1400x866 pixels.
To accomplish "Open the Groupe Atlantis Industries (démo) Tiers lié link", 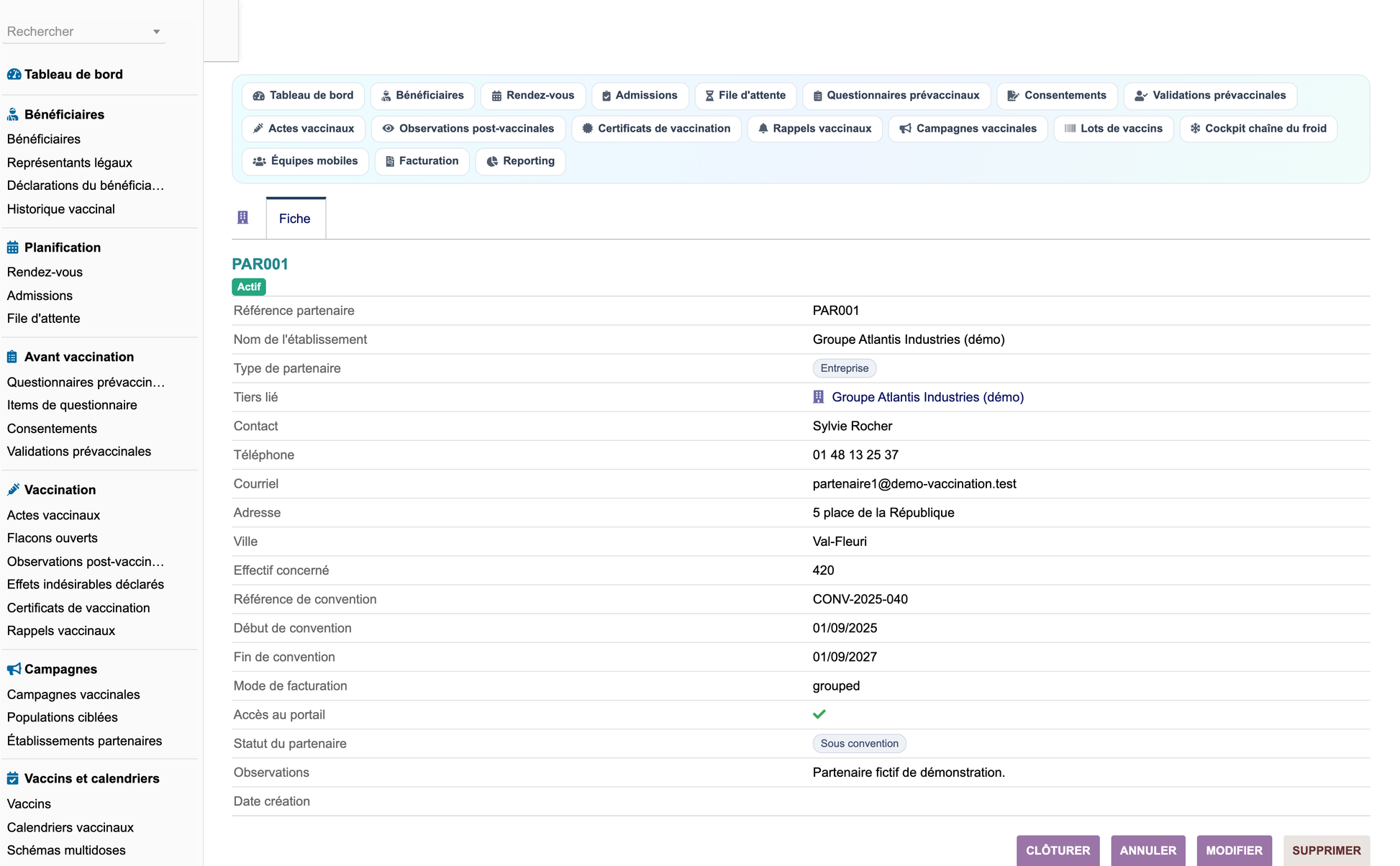I will click(927, 397).
